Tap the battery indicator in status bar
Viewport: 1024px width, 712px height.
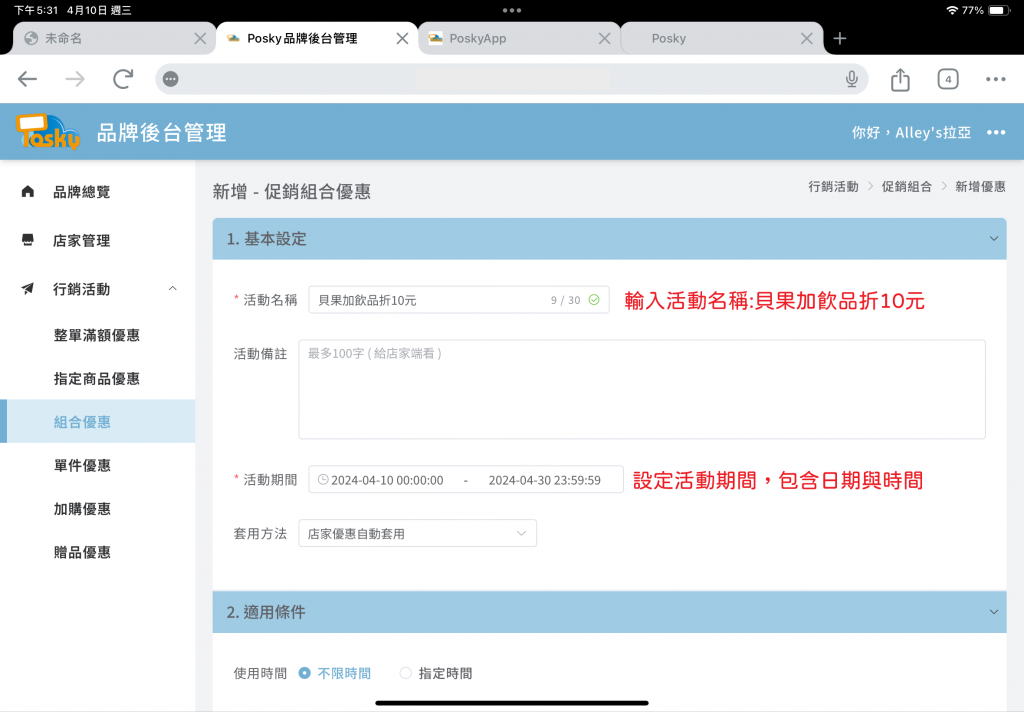(999, 10)
